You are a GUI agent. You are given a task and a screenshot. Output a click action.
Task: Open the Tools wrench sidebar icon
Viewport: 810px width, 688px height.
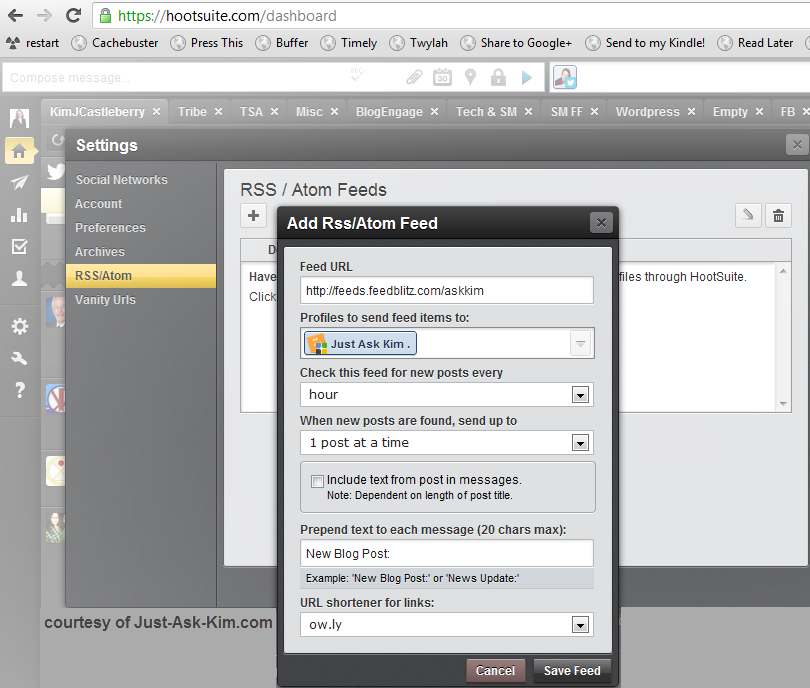pyautogui.click(x=19, y=358)
